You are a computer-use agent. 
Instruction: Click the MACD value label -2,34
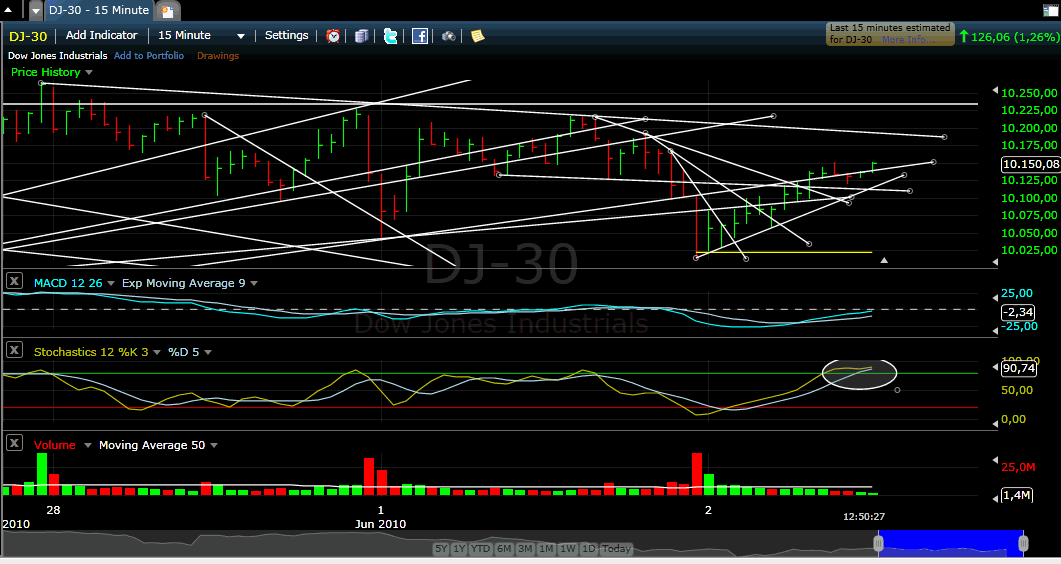coord(1018,312)
